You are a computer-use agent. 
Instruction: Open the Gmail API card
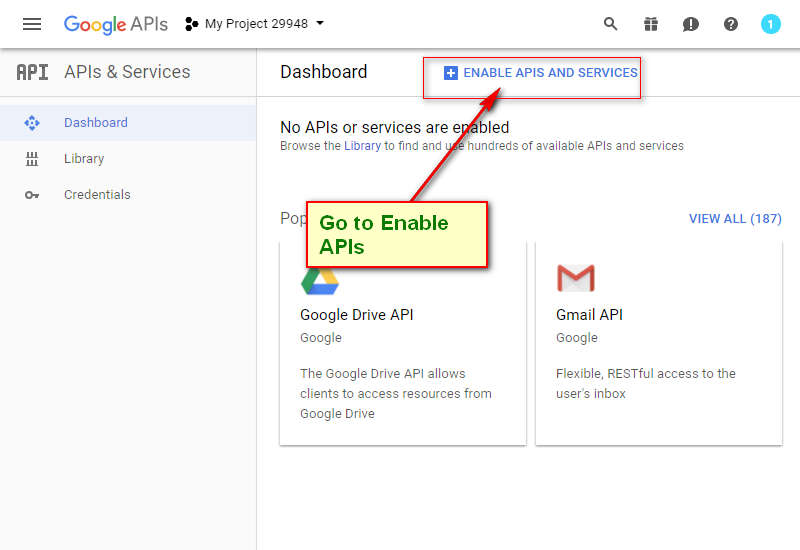point(658,342)
